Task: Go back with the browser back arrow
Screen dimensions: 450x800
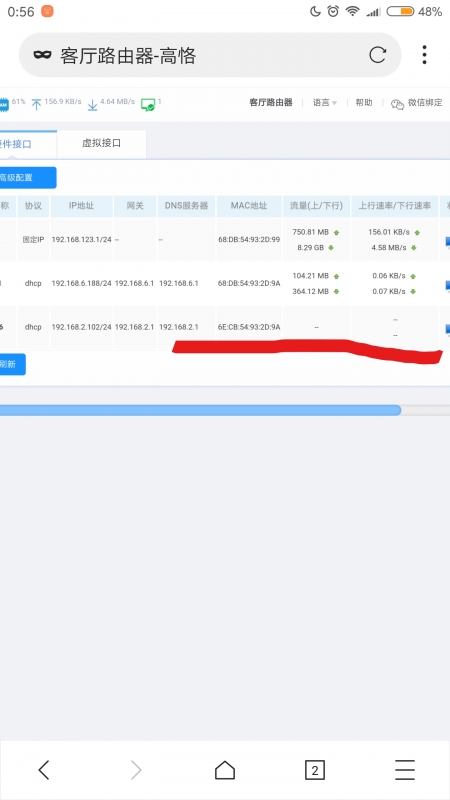Action: (x=44, y=769)
